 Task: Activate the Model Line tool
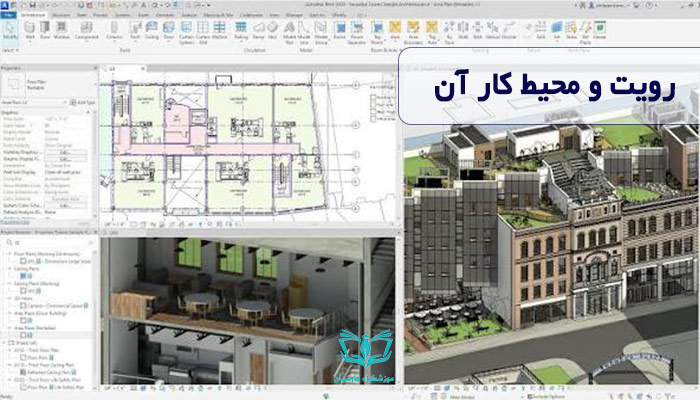tap(304, 33)
